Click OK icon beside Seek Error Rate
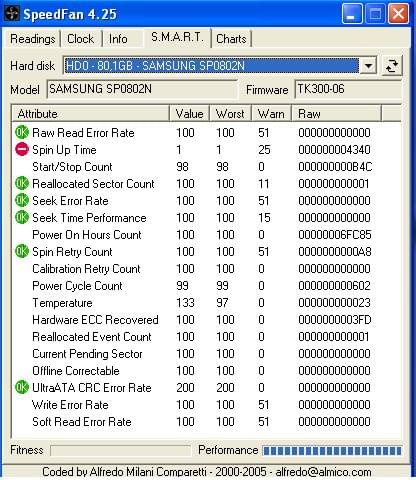This screenshot has height=480, width=416. pyautogui.click(x=22, y=200)
